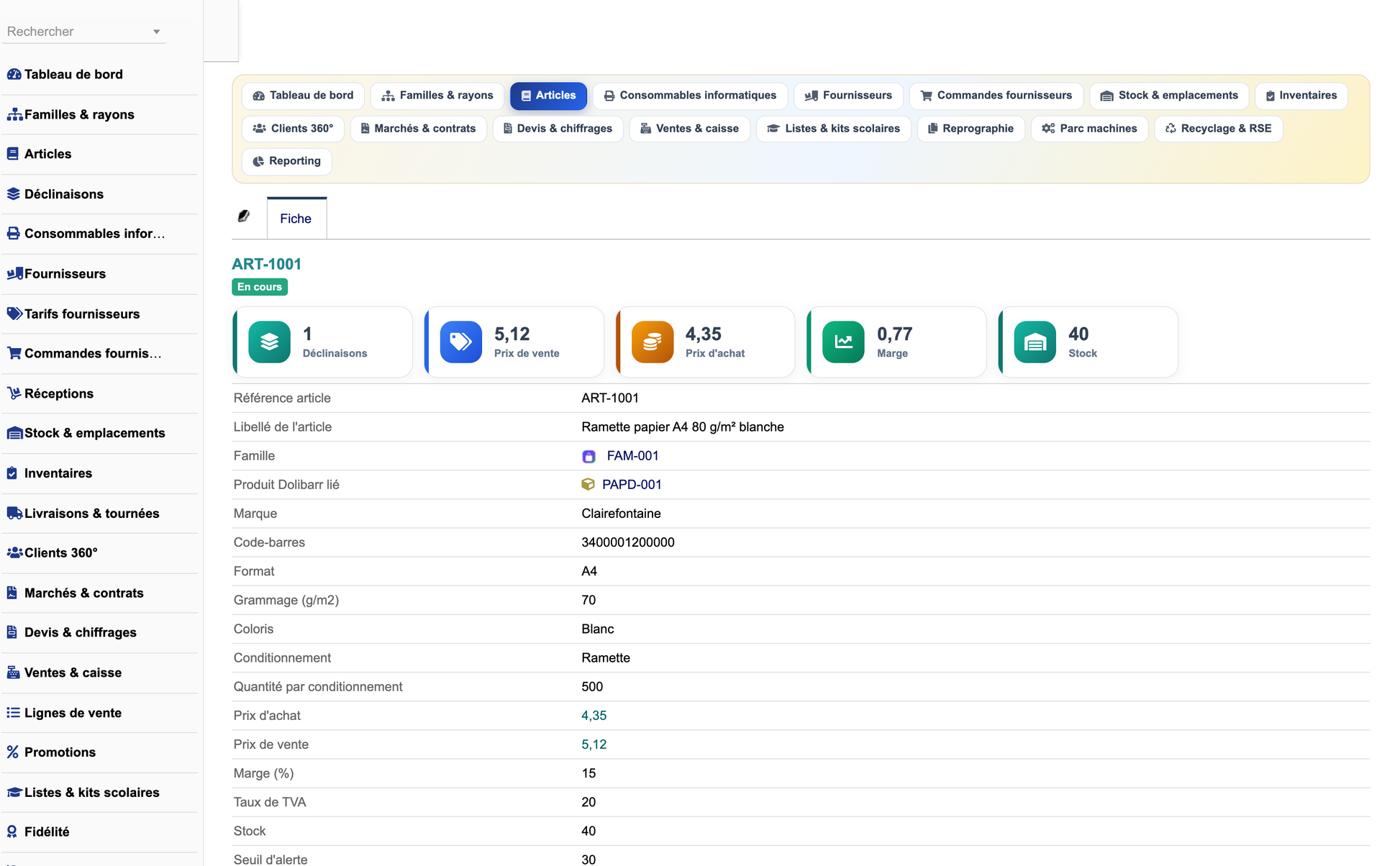1400x866 pixels.
Task: Open Promotions sidebar label
Action: click(60, 752)
